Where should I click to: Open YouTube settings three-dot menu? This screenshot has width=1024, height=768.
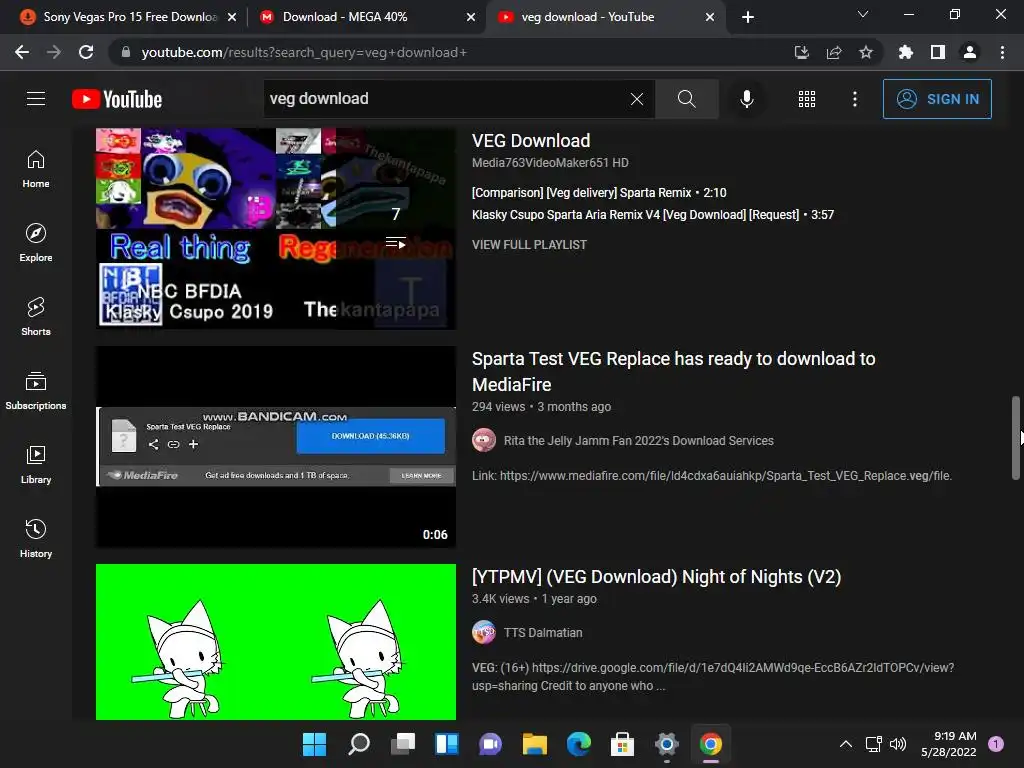[x=854, y=99]
